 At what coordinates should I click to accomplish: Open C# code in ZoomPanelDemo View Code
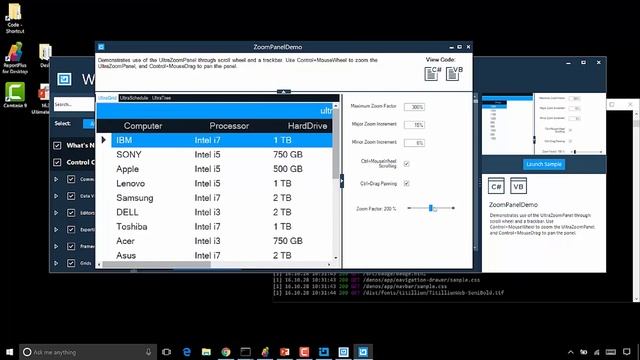coord(432,73)
